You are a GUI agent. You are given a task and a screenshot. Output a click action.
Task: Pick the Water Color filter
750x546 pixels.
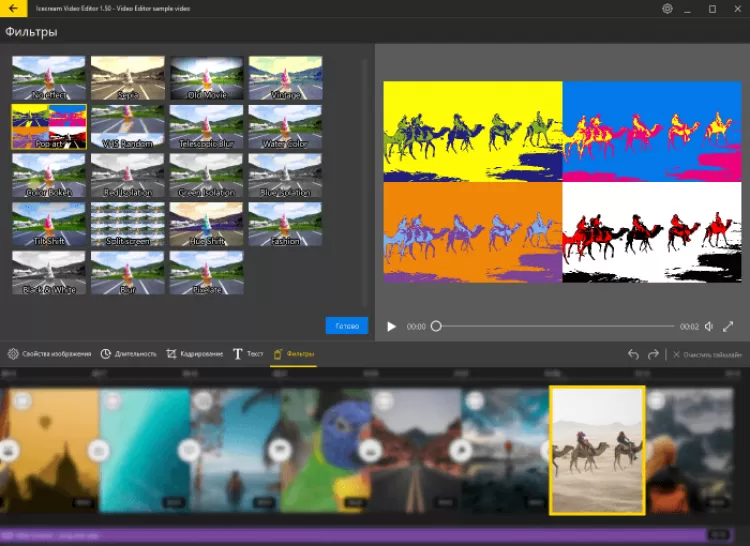(285, 126)
